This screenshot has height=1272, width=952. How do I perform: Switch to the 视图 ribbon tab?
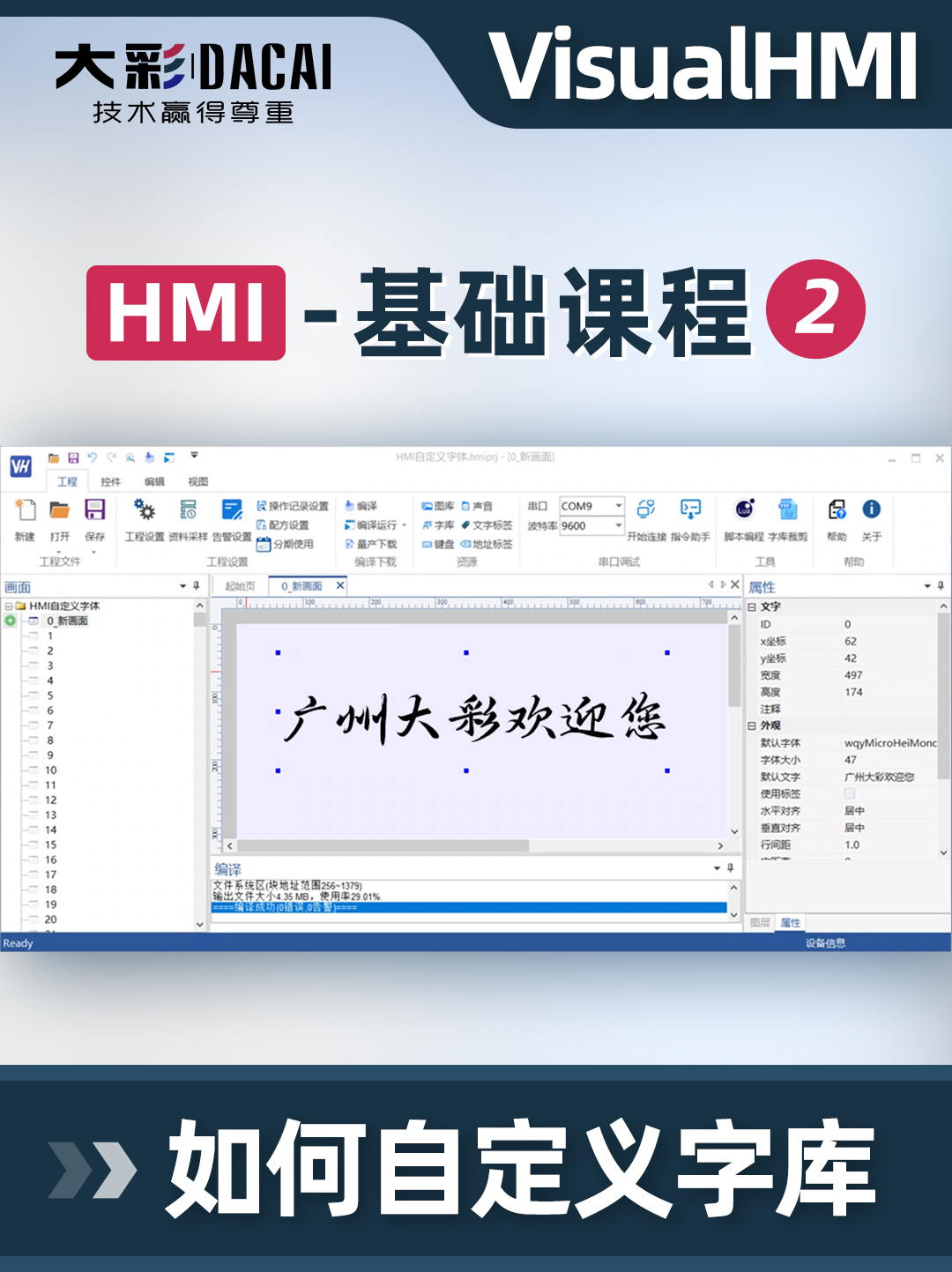[198, 481]
